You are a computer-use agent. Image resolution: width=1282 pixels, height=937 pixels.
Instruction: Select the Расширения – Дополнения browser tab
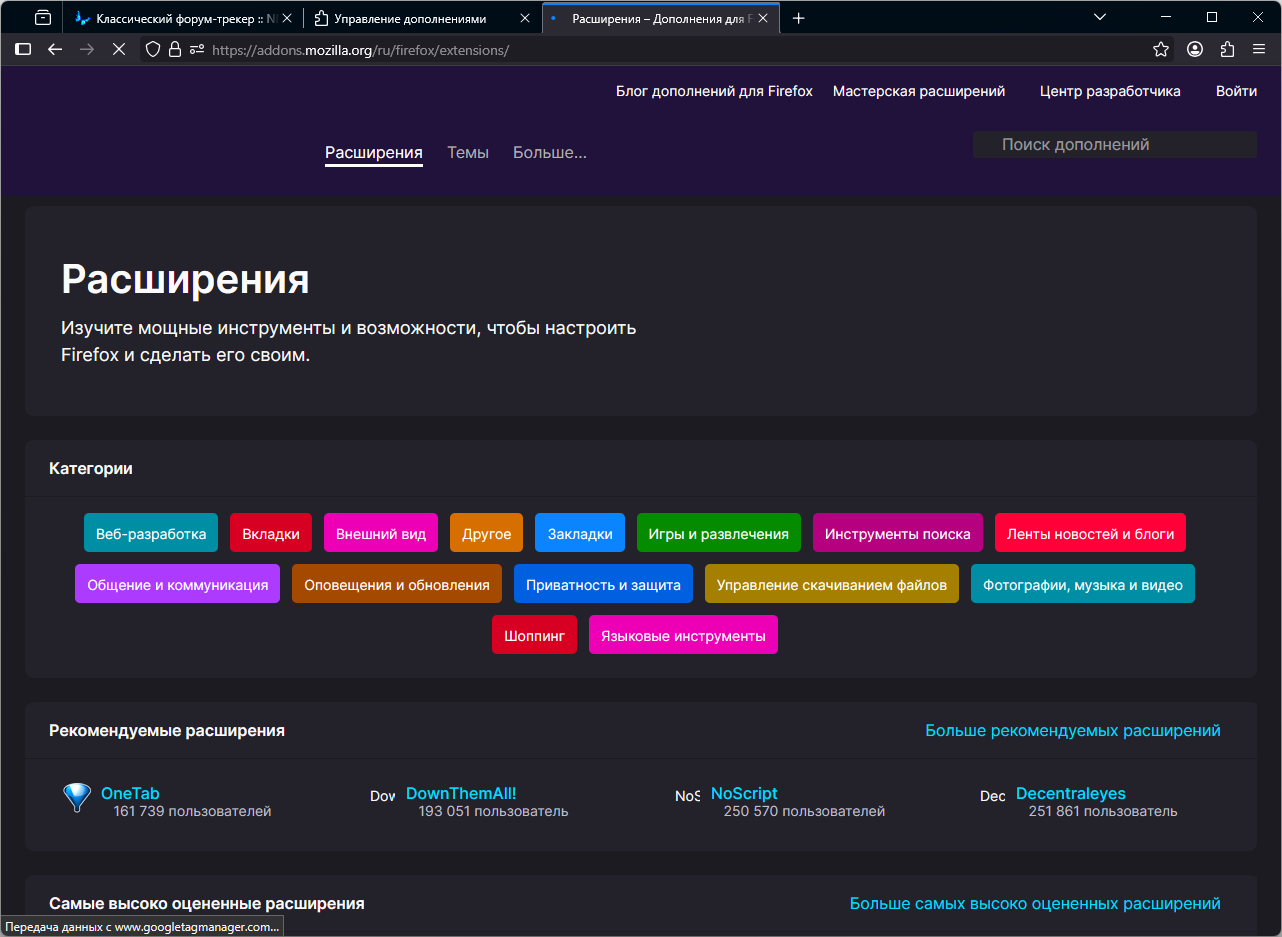660,18
